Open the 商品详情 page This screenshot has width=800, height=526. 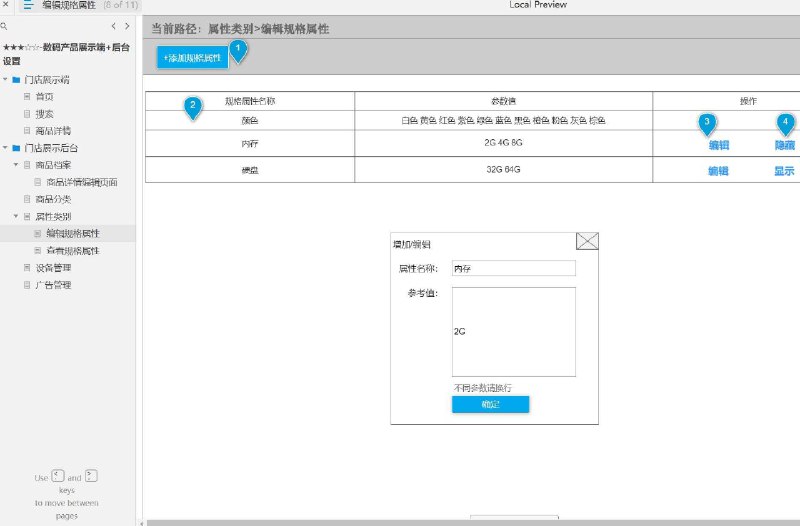click(53, 131)
